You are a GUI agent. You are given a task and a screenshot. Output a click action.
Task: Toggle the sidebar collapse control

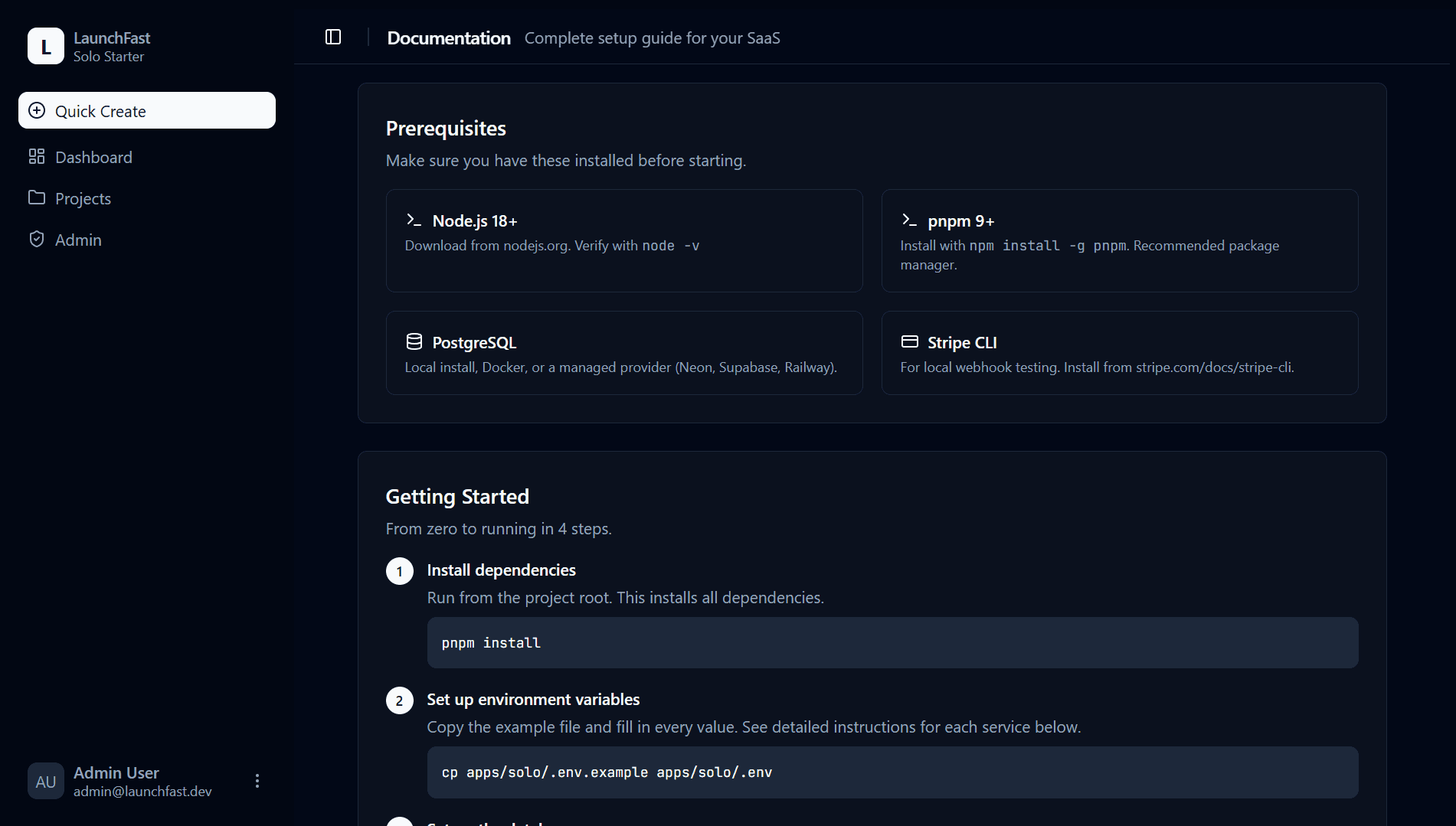click(333, 36)
